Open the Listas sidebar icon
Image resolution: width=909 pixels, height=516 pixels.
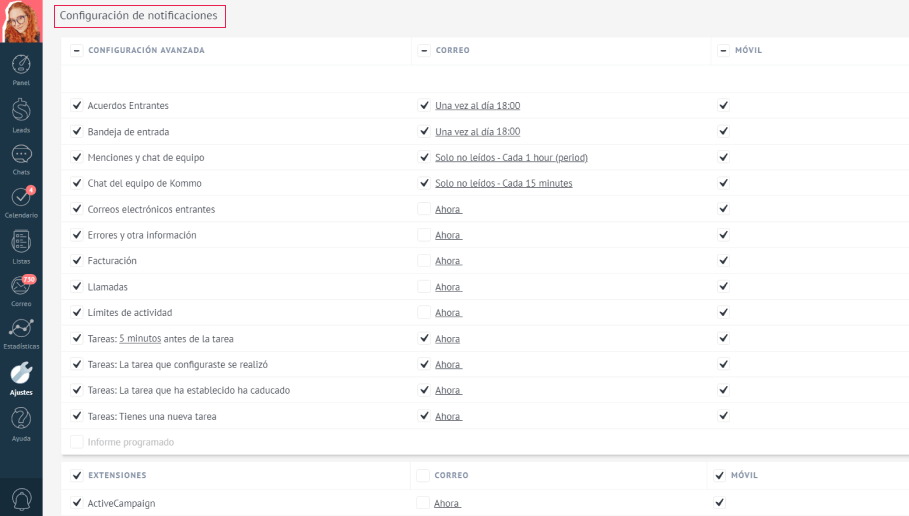pyautogui.click(x=21, y=243)
